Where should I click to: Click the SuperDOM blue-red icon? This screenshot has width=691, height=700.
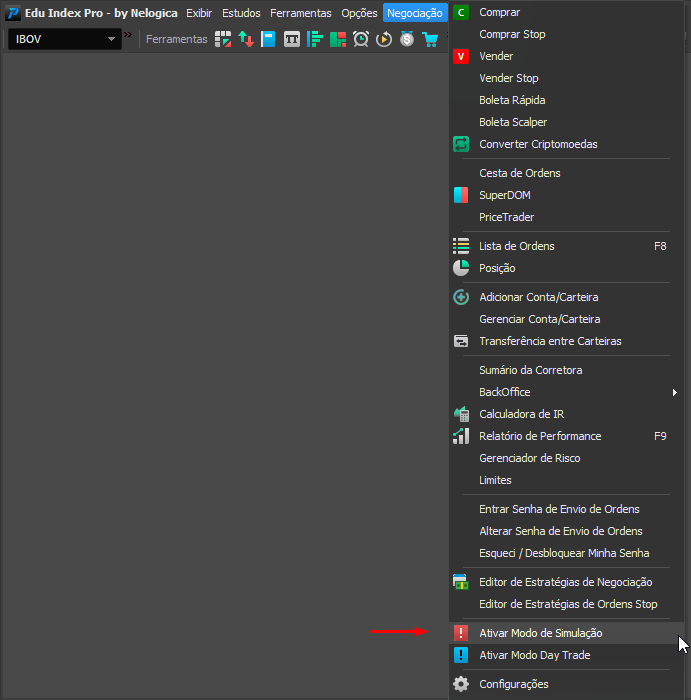point(461,195)
